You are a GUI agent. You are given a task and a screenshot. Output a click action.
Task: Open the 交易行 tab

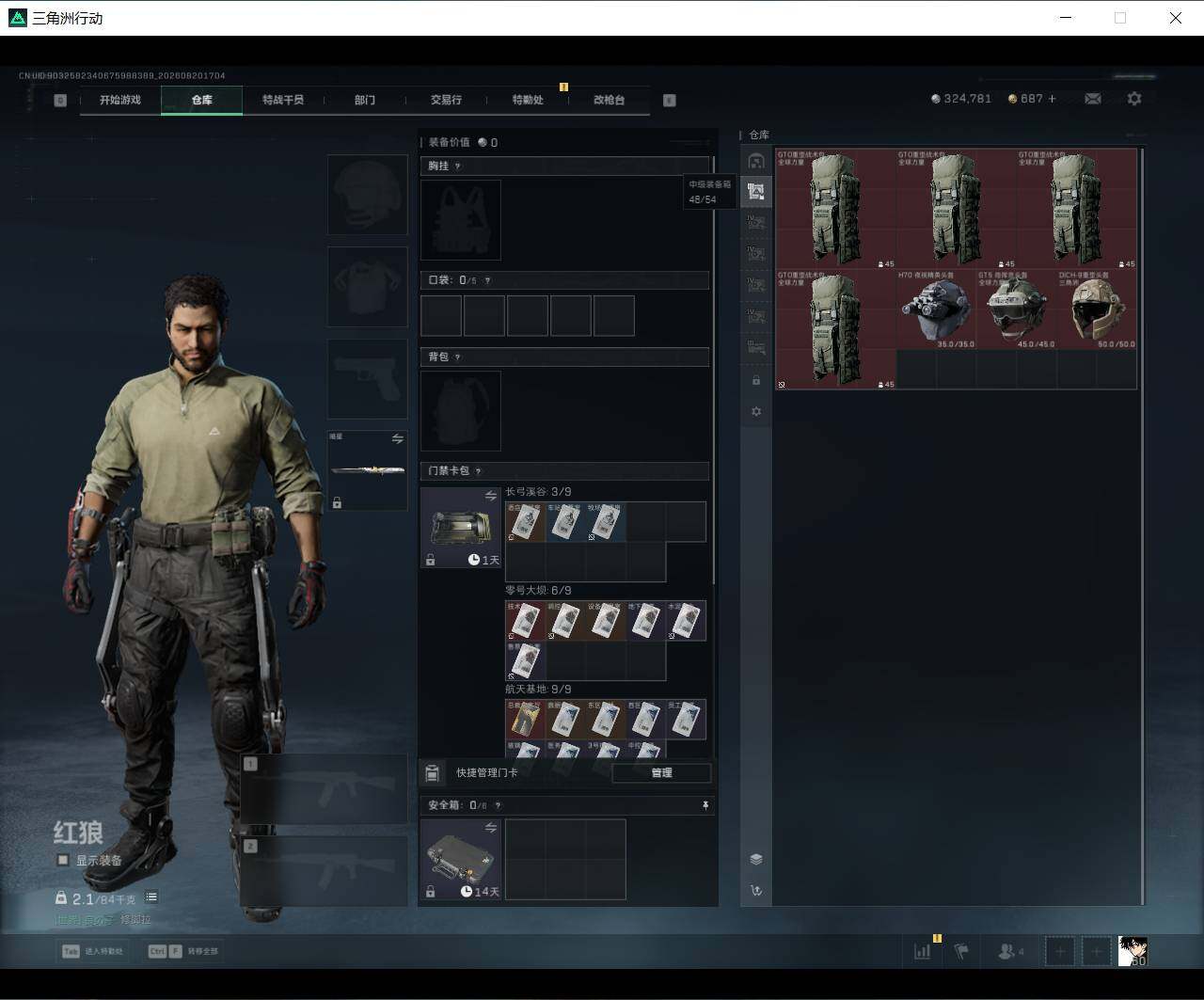(x=446, y=100)
